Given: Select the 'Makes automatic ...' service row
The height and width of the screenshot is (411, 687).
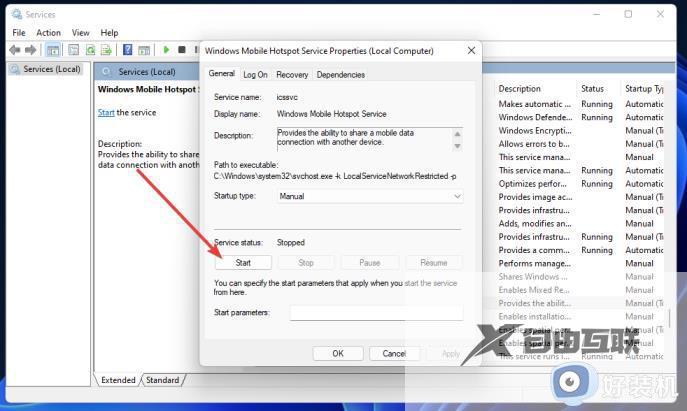Looking at the screenshot, I should click(x=580, y=104).
